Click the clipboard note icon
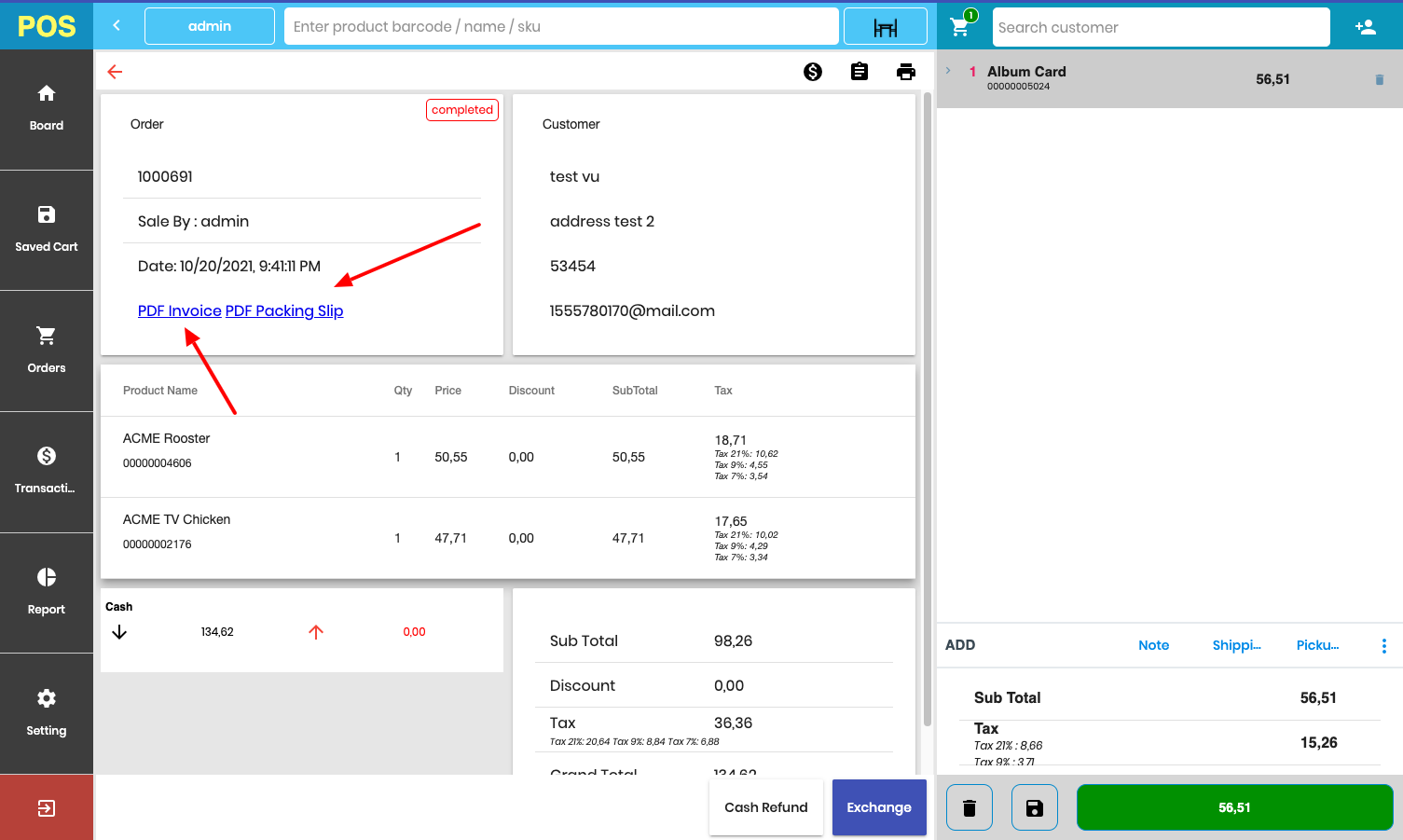Viewport: 1403px width, 840px height. [860, 72]
